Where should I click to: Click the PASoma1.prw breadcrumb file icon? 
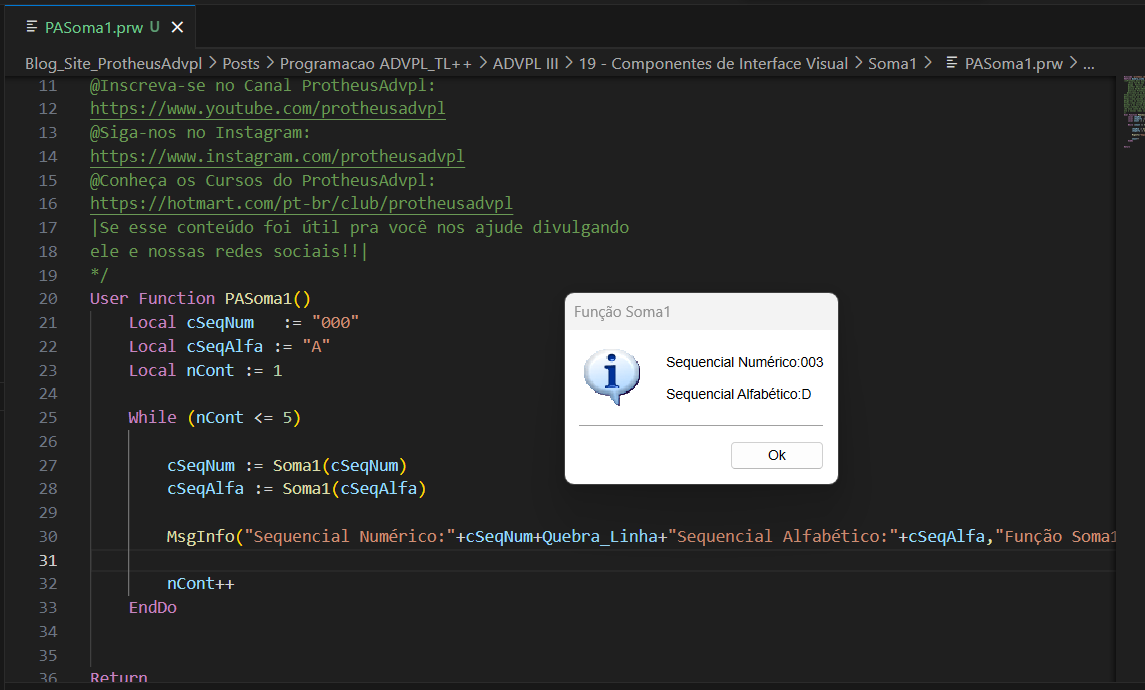click(x=951, y=63)
